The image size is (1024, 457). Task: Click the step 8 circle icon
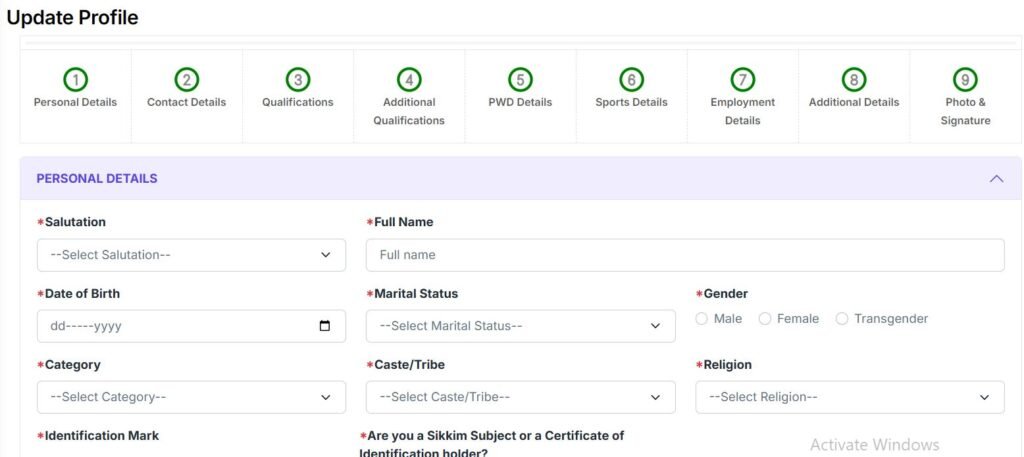[x=854, y=80]
